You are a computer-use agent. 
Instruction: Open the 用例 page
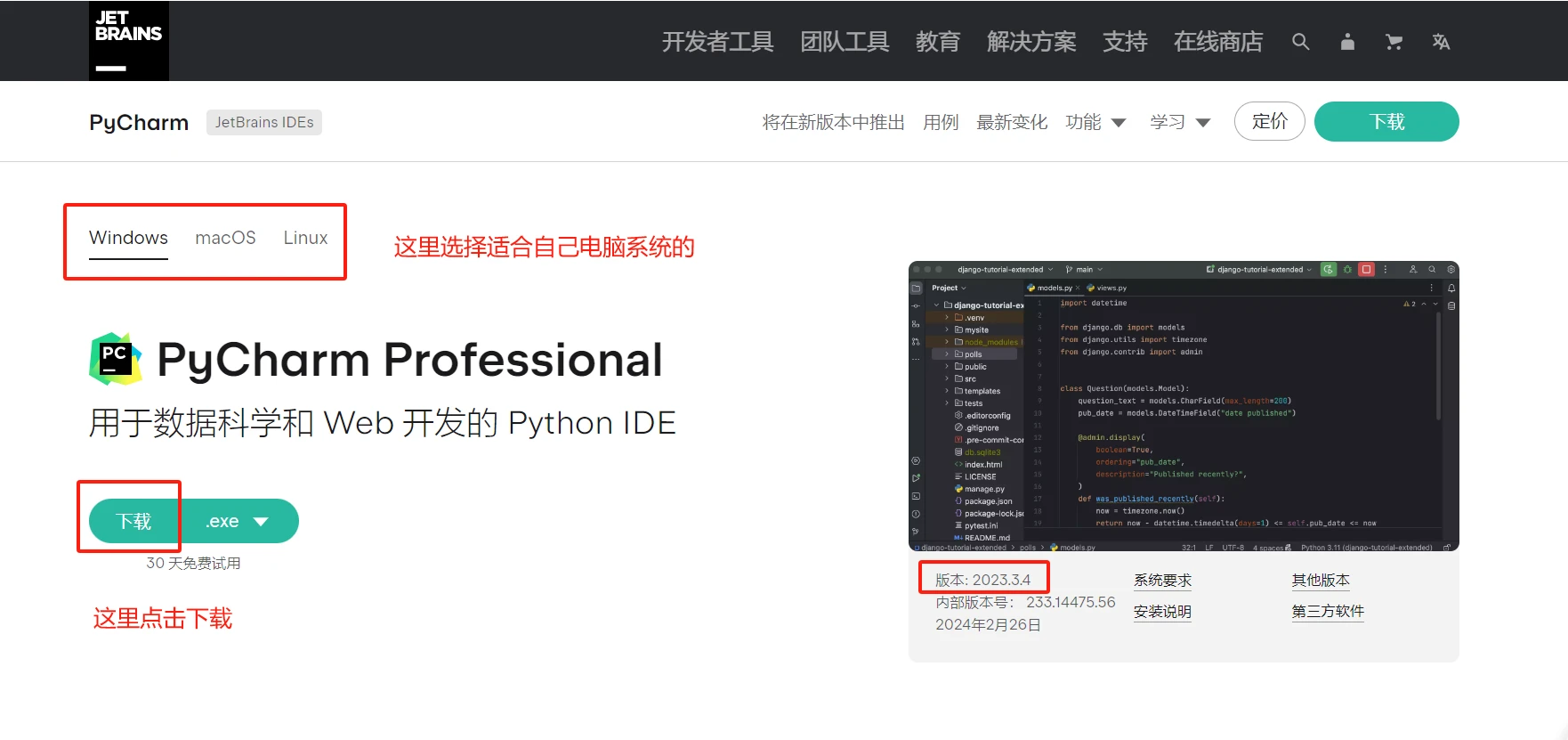click(941, 122)
